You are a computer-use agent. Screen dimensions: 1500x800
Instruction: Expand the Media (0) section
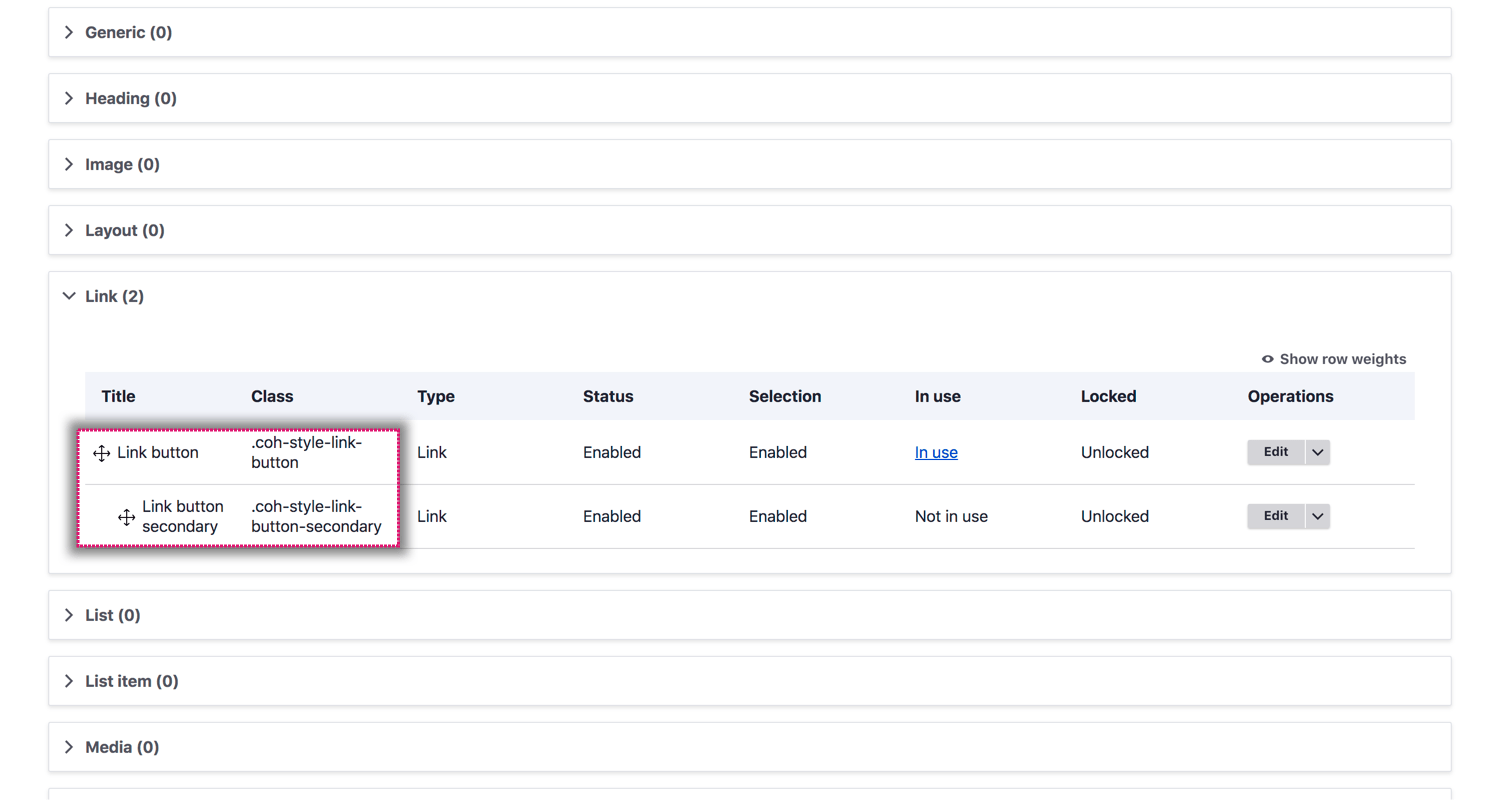[750, 747]
